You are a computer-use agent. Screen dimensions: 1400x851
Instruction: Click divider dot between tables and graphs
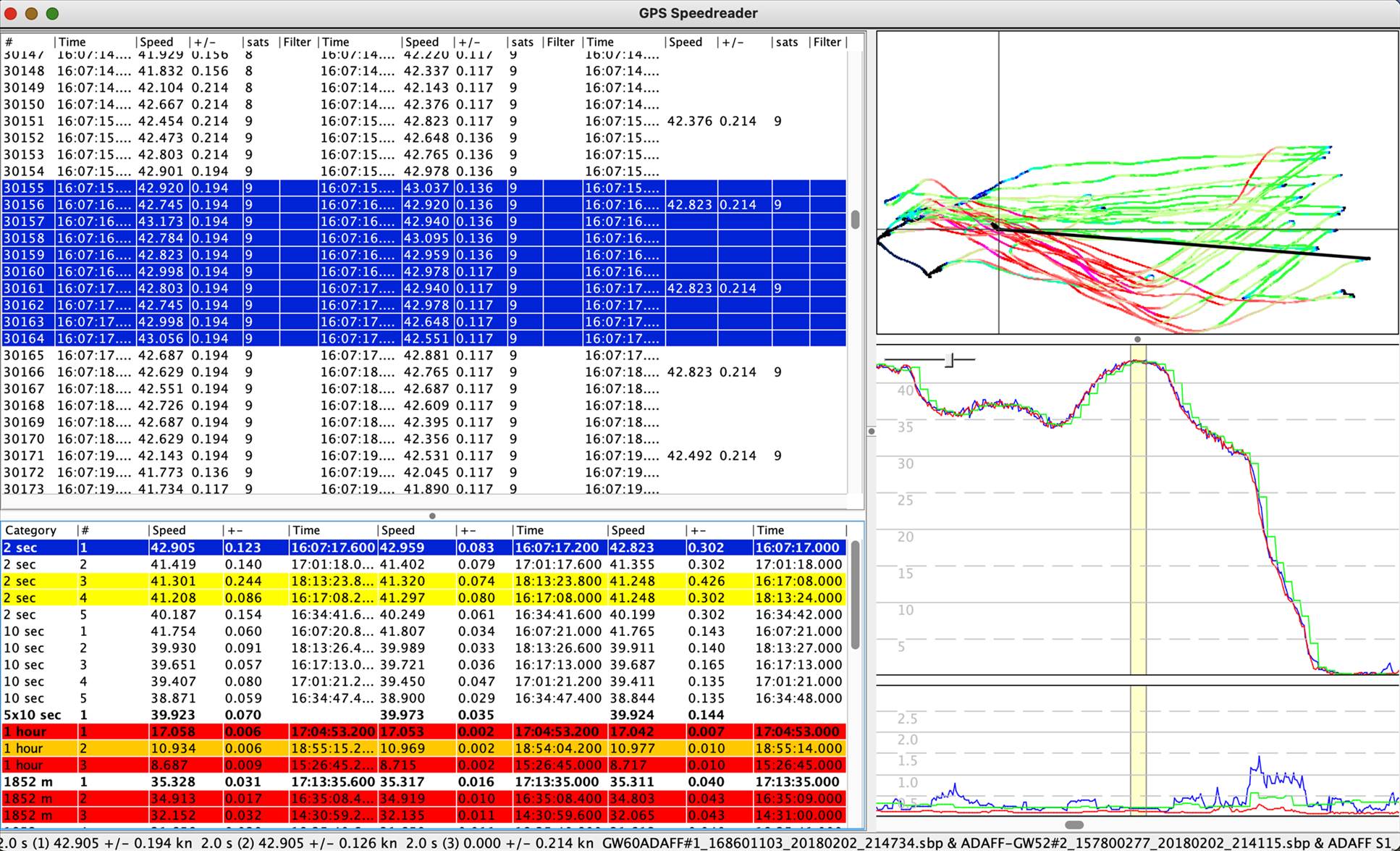tap(872, 431)
